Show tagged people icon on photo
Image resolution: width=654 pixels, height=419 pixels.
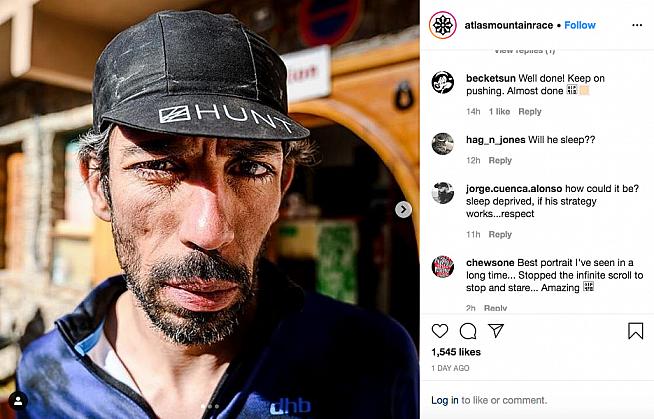click(x=18, y=401)
